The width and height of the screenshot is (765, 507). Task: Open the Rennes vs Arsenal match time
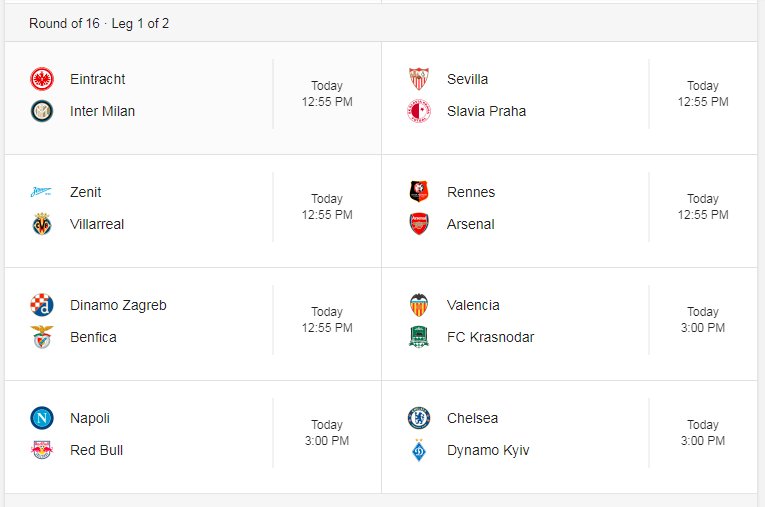(x=703, y=207)
